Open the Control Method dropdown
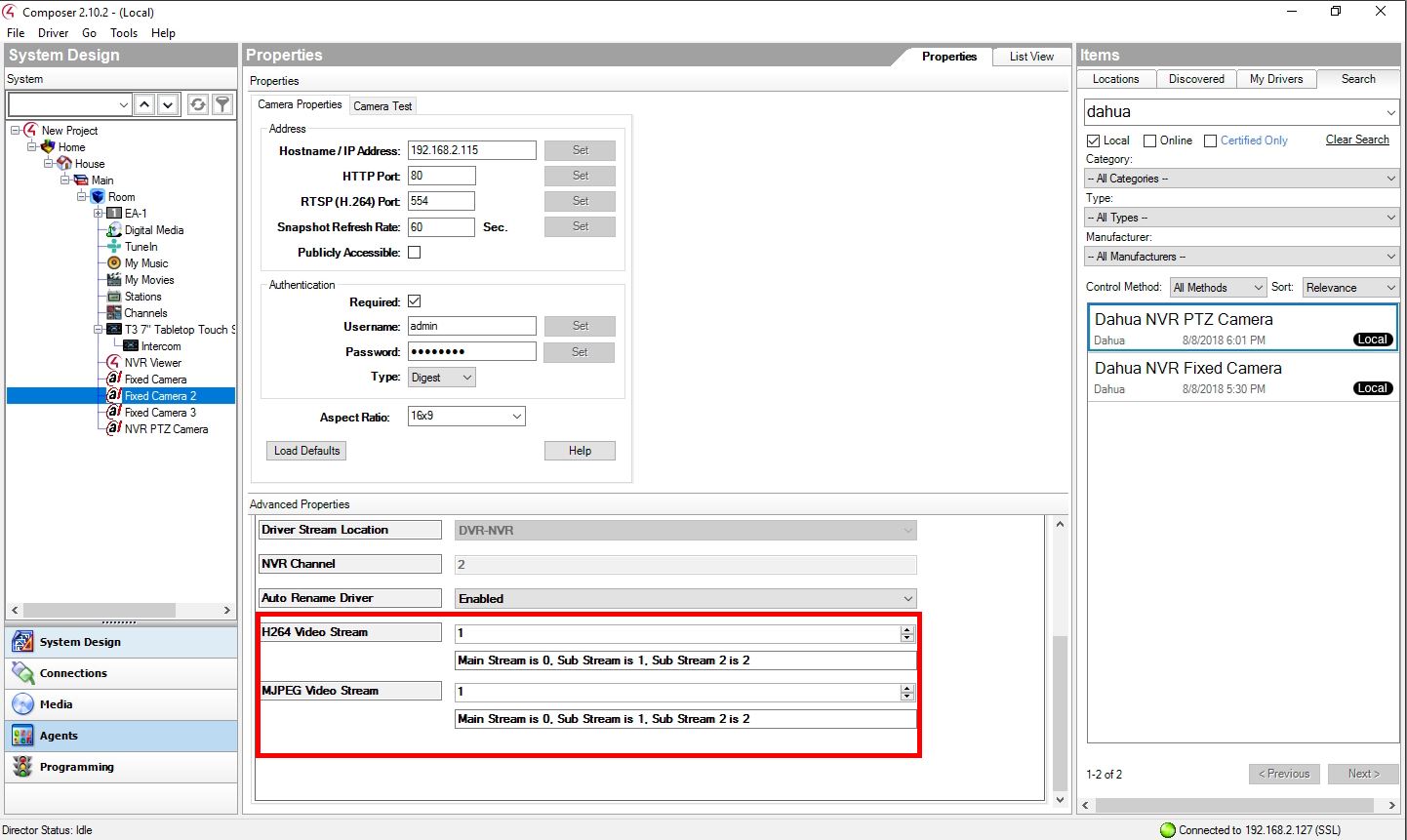This screenshot has height=840, width=1407. click(x=1218, y=288)
